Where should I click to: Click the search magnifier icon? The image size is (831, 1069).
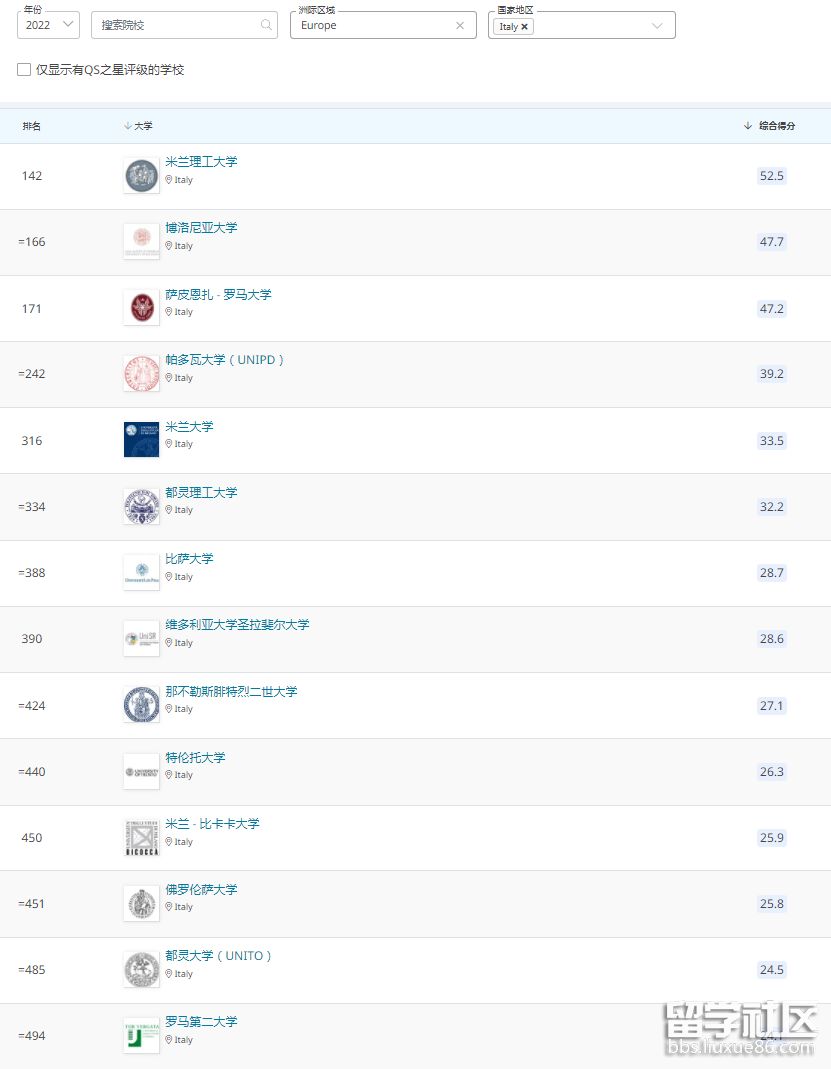click(x=266, y=26)
